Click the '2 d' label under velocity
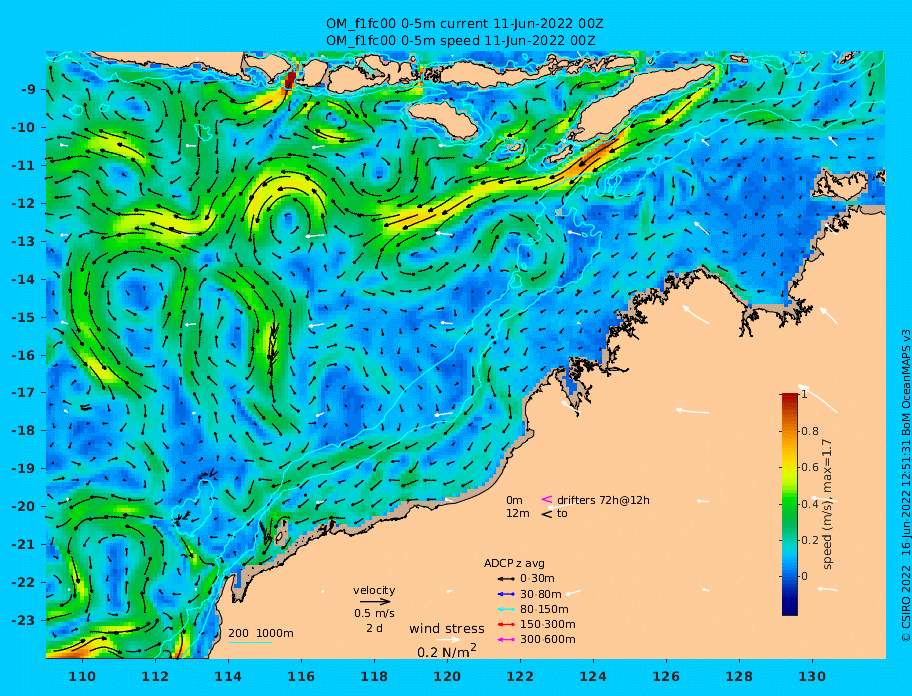The height and width of the screenshot is (696, 912). 374,629
